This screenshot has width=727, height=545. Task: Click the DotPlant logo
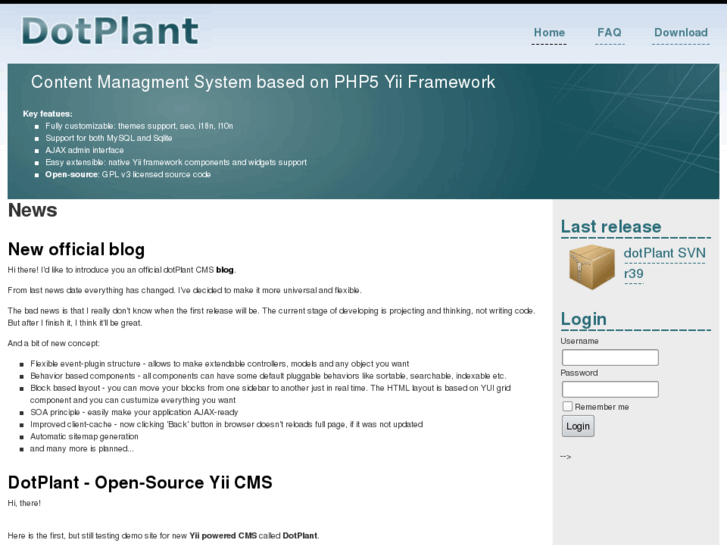tap(110, 31)
